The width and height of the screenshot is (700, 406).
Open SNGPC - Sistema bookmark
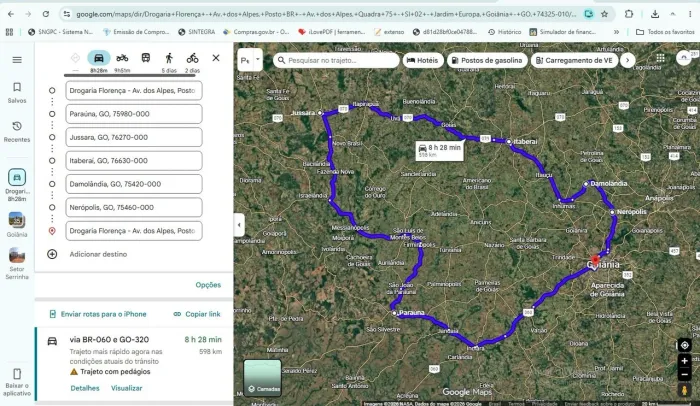(x=60, y=32)
